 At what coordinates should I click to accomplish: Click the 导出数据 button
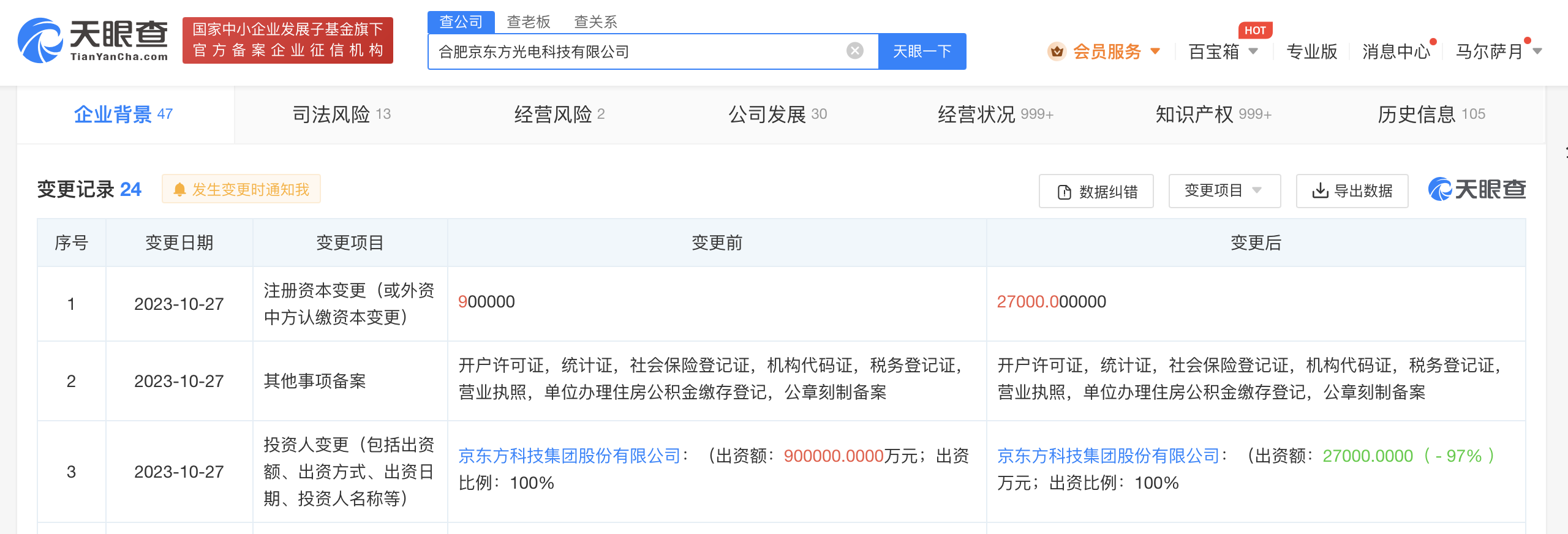click(x=1352, y=191)
